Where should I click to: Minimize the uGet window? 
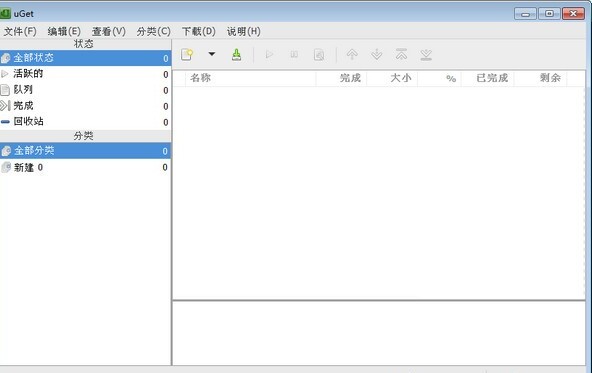(x=525, y=14)
